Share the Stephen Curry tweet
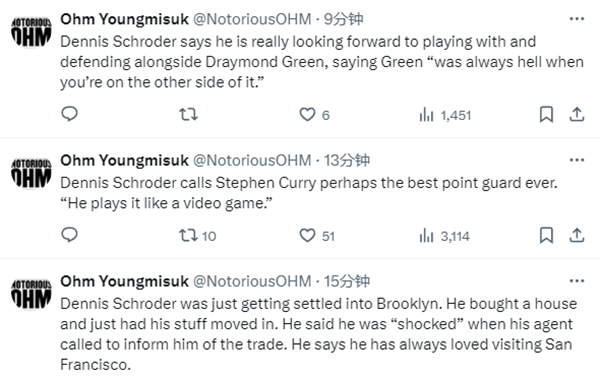 tap(577, 235)
